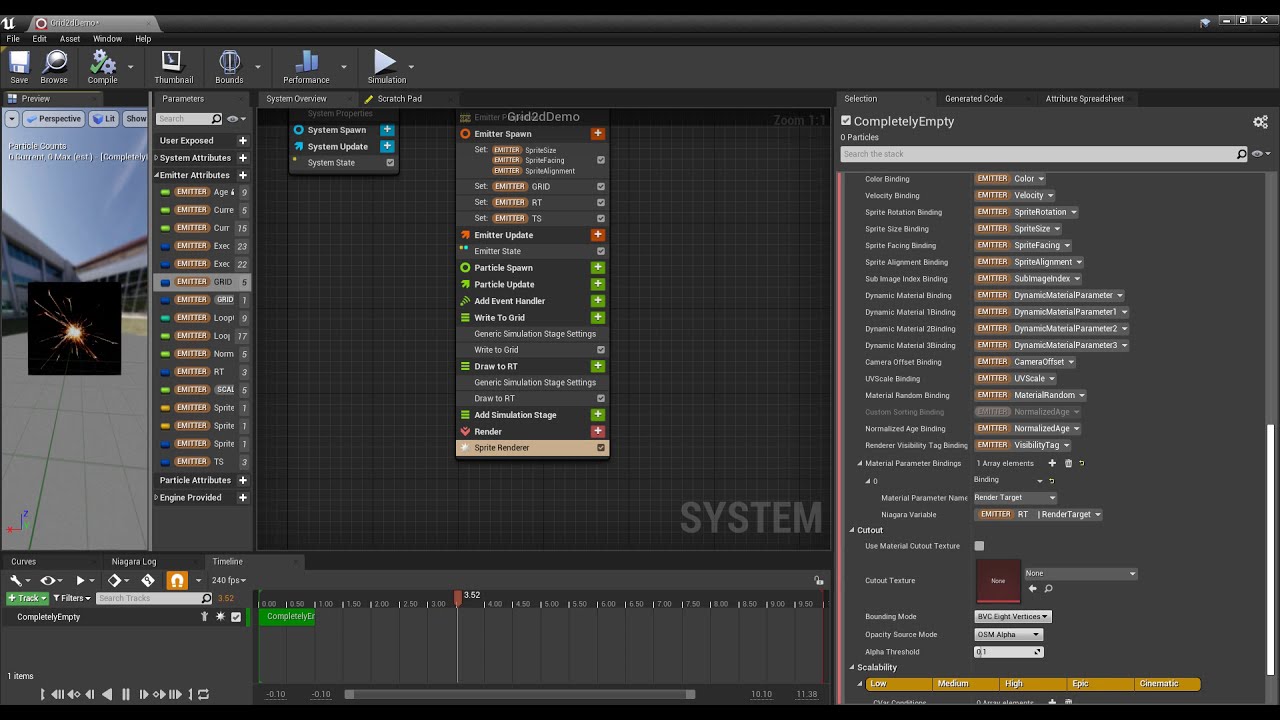
Task: Switch to the Generated Code tab
Action: [x=974, y=98]
